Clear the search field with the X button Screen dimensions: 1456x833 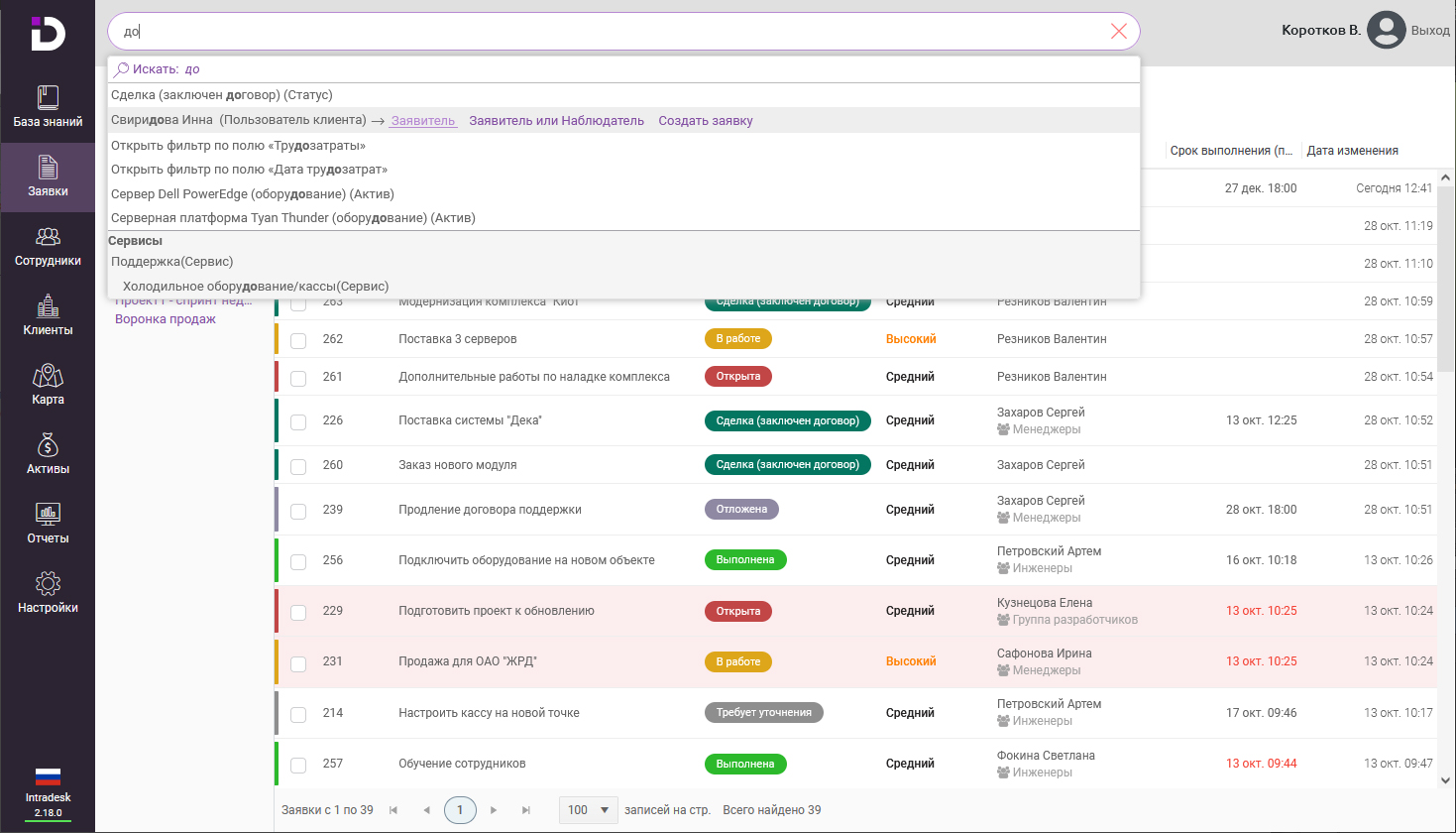tap(1119, 31)
